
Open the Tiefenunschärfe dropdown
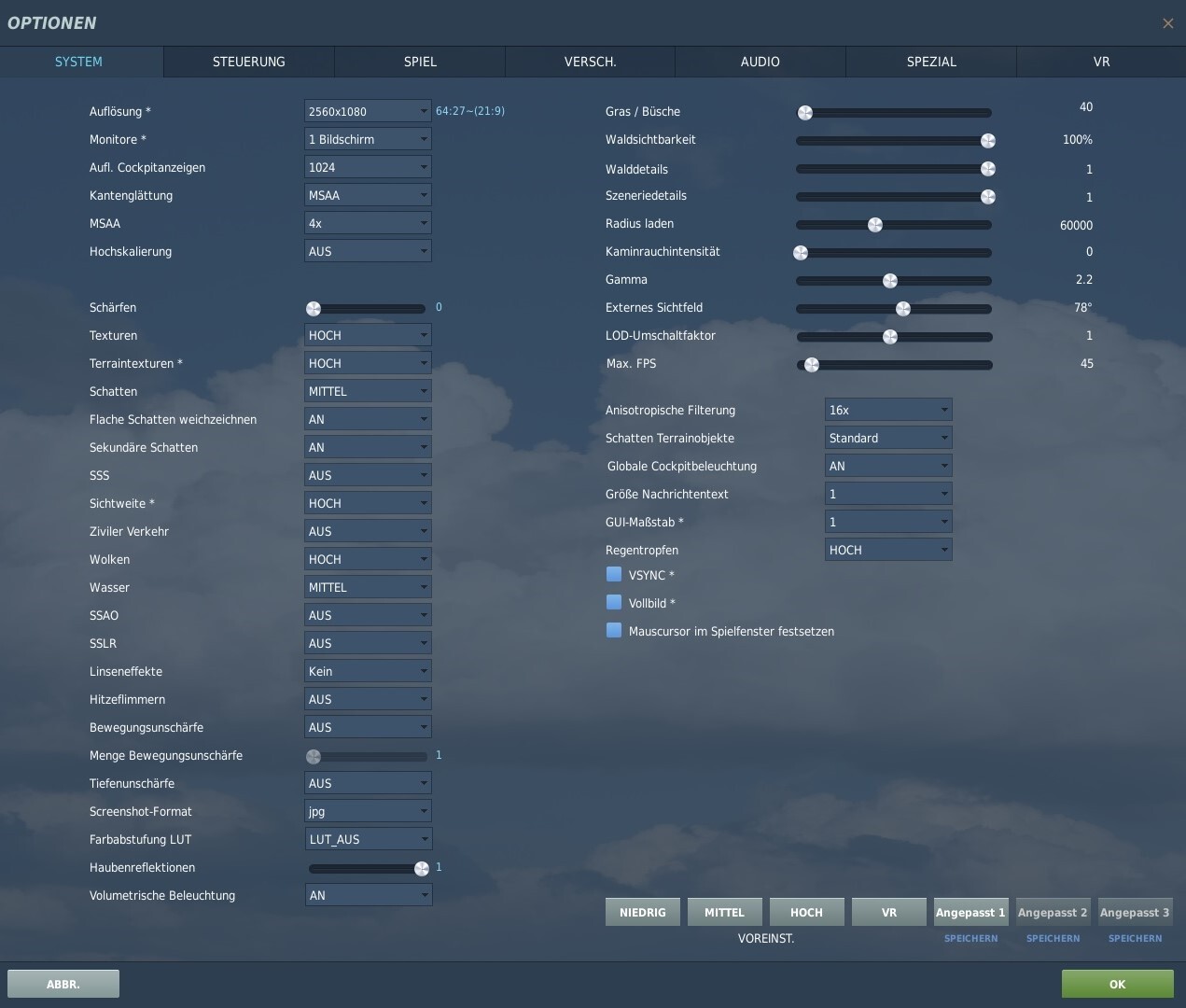(368, 783)
